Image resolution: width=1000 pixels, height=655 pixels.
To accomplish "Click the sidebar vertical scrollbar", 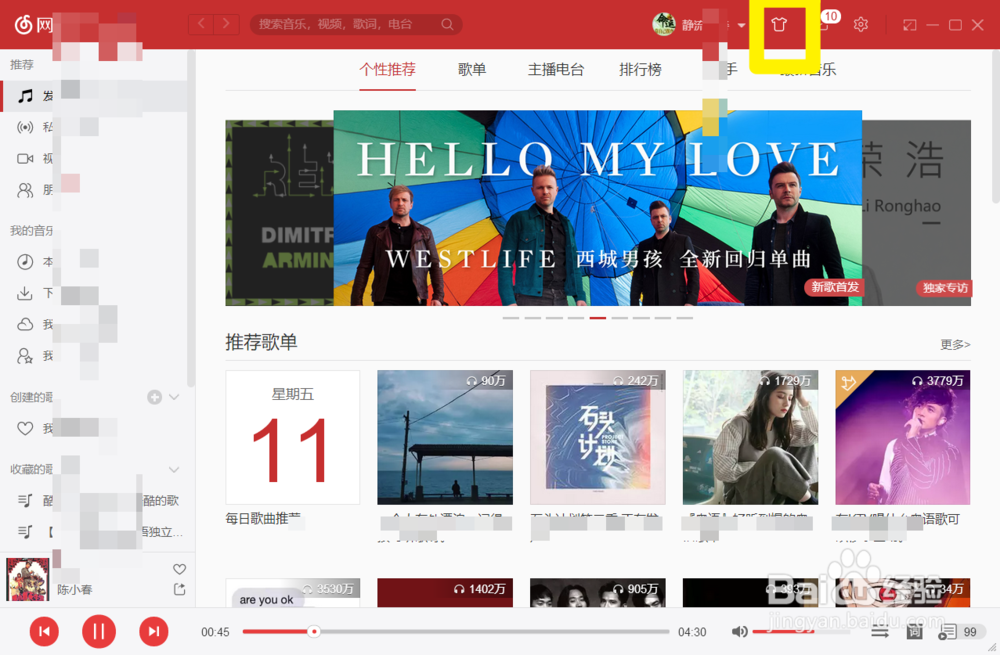I will point(191,219).
